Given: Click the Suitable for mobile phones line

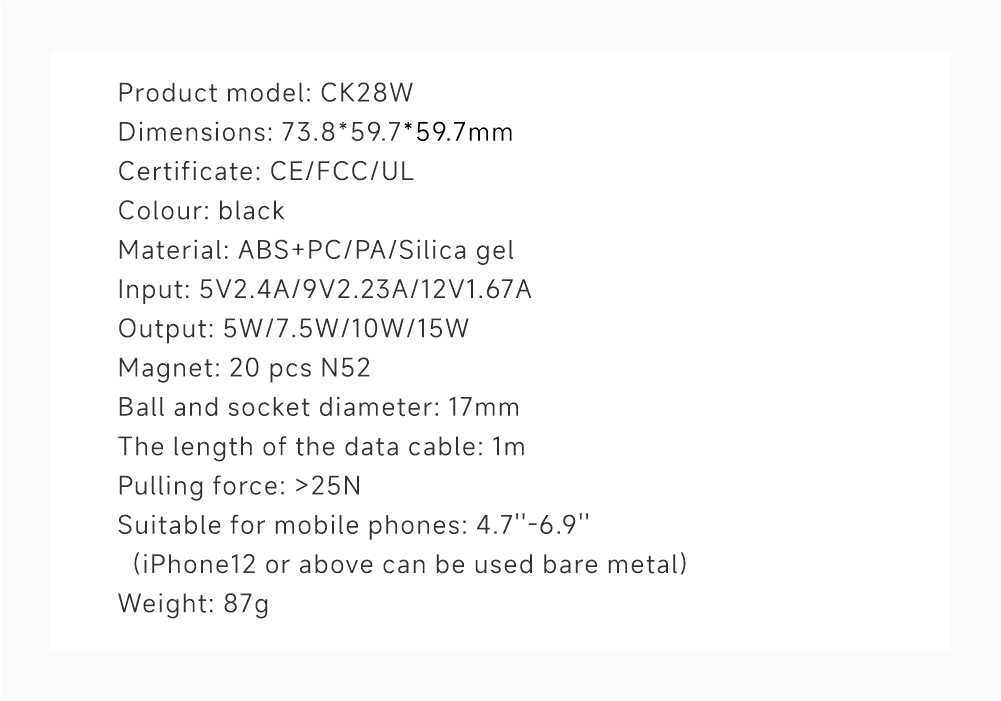Looking at the screenshot, I should 354,525.
